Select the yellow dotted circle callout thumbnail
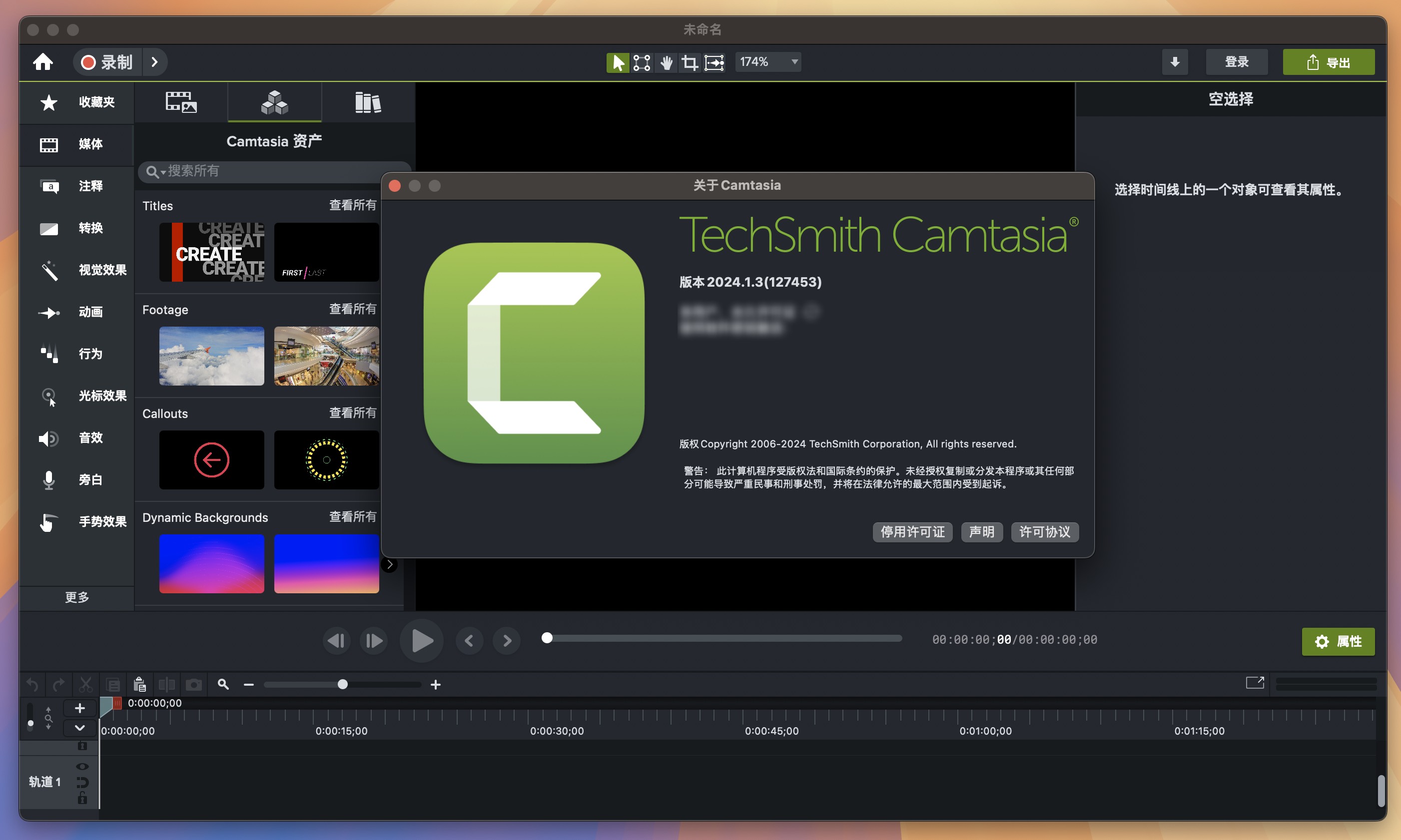 (x=326, y=459)
